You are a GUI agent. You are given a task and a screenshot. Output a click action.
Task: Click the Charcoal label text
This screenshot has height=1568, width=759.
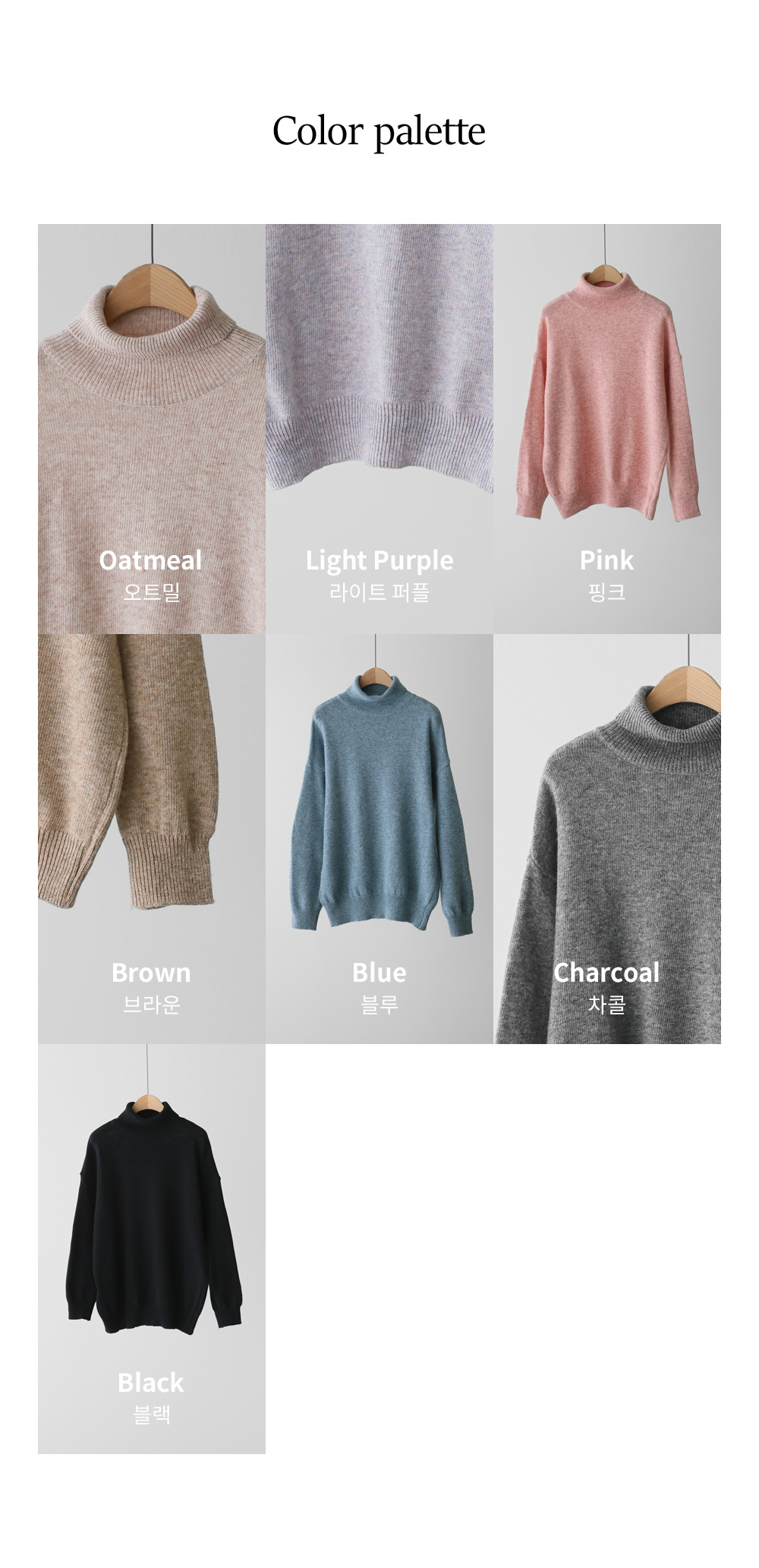click(606, 973)
